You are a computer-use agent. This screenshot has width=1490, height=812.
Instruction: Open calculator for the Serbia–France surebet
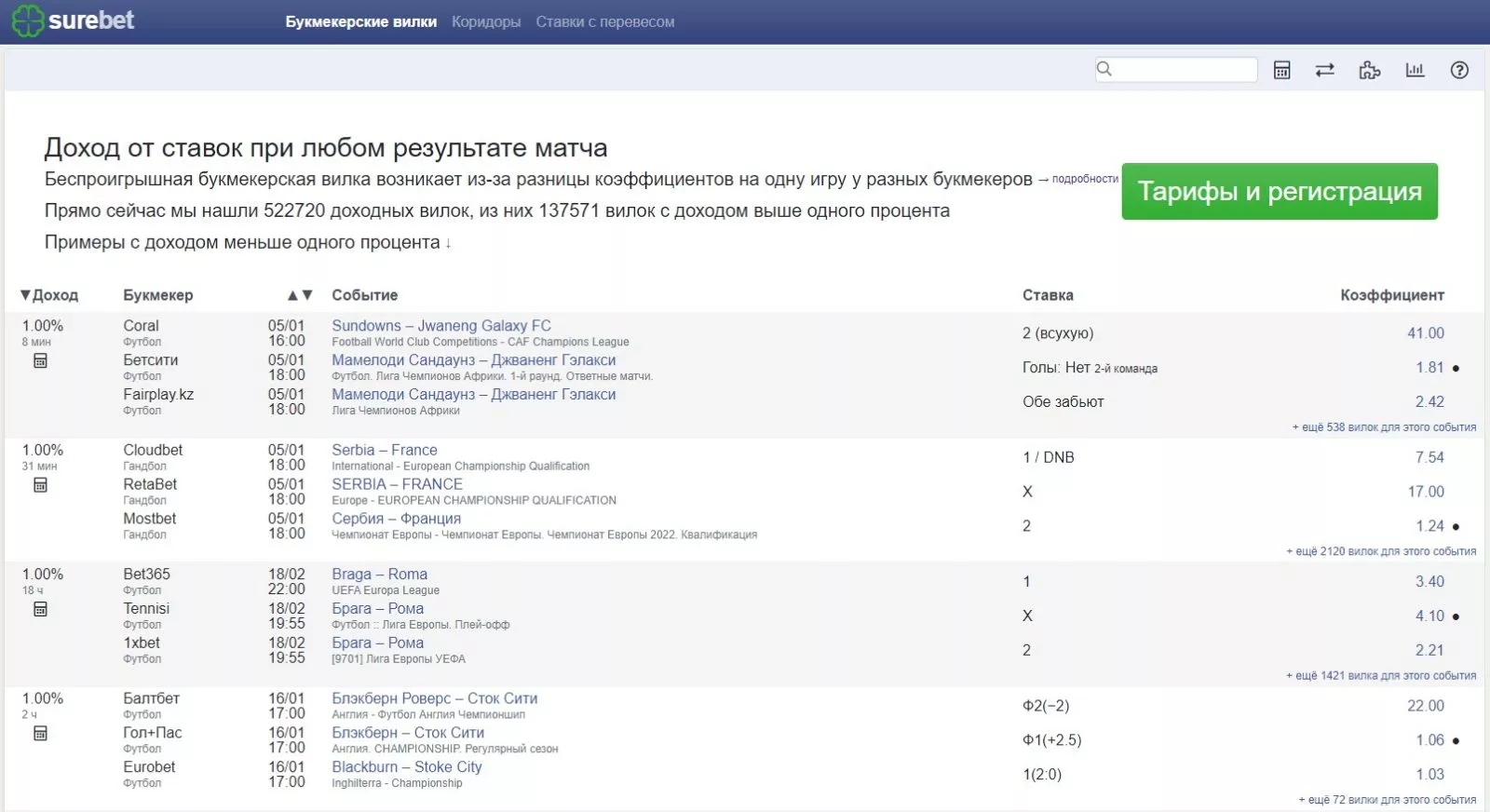(40, 485)
